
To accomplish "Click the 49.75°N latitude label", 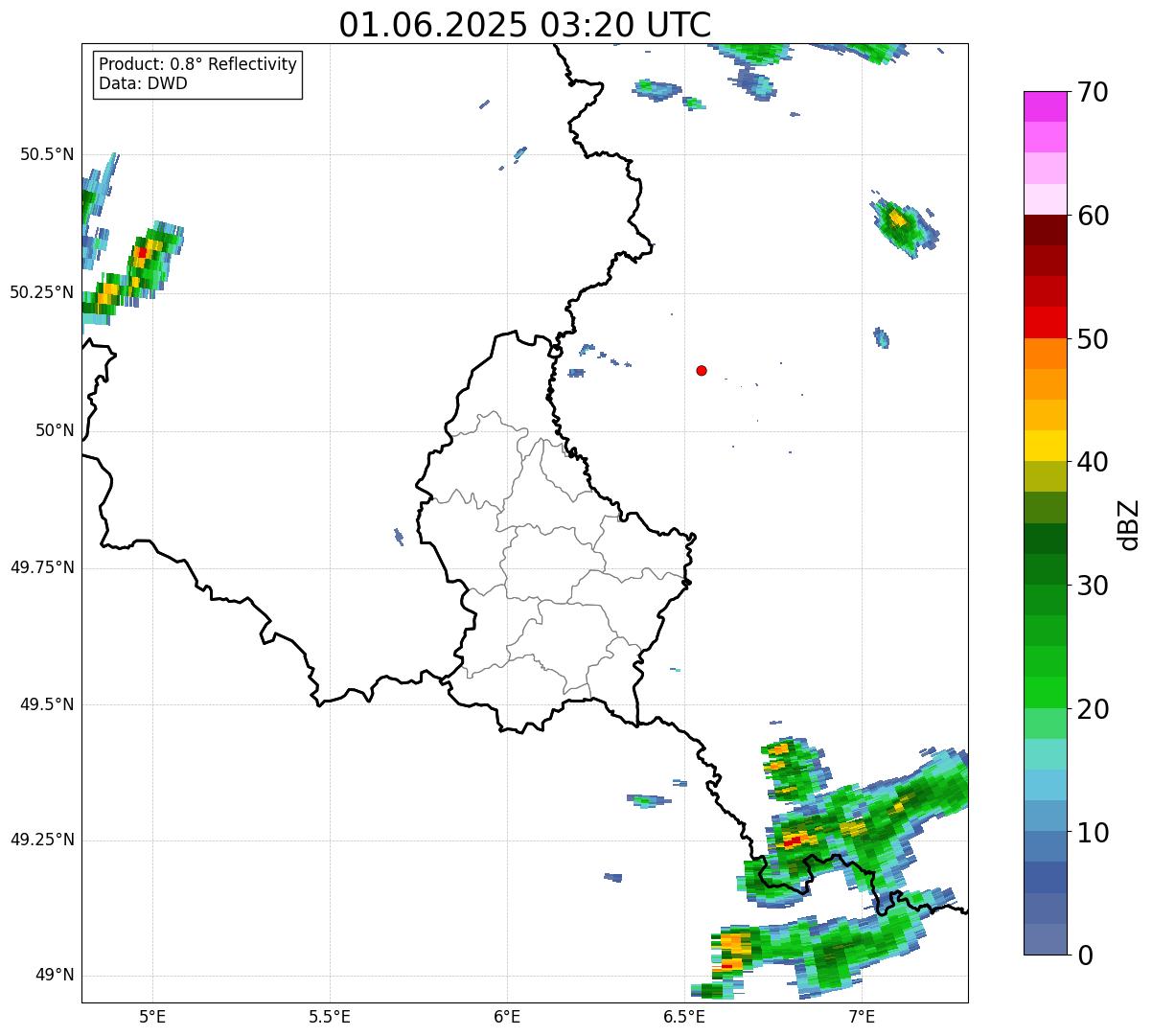I will point(42,567).
